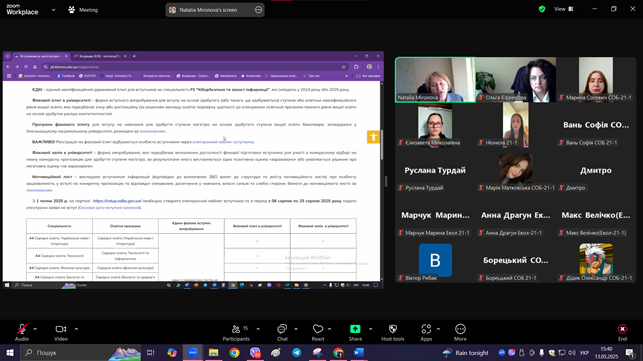The height and width of the screenshot is (361, 643).
Task: Open the Meeting tab at top
Action: (x=83, y=10)
